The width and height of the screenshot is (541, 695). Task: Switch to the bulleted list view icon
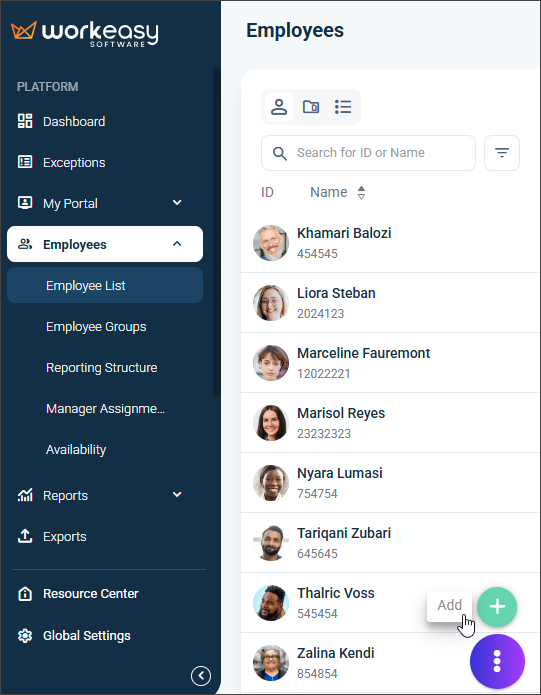[343, 107]
